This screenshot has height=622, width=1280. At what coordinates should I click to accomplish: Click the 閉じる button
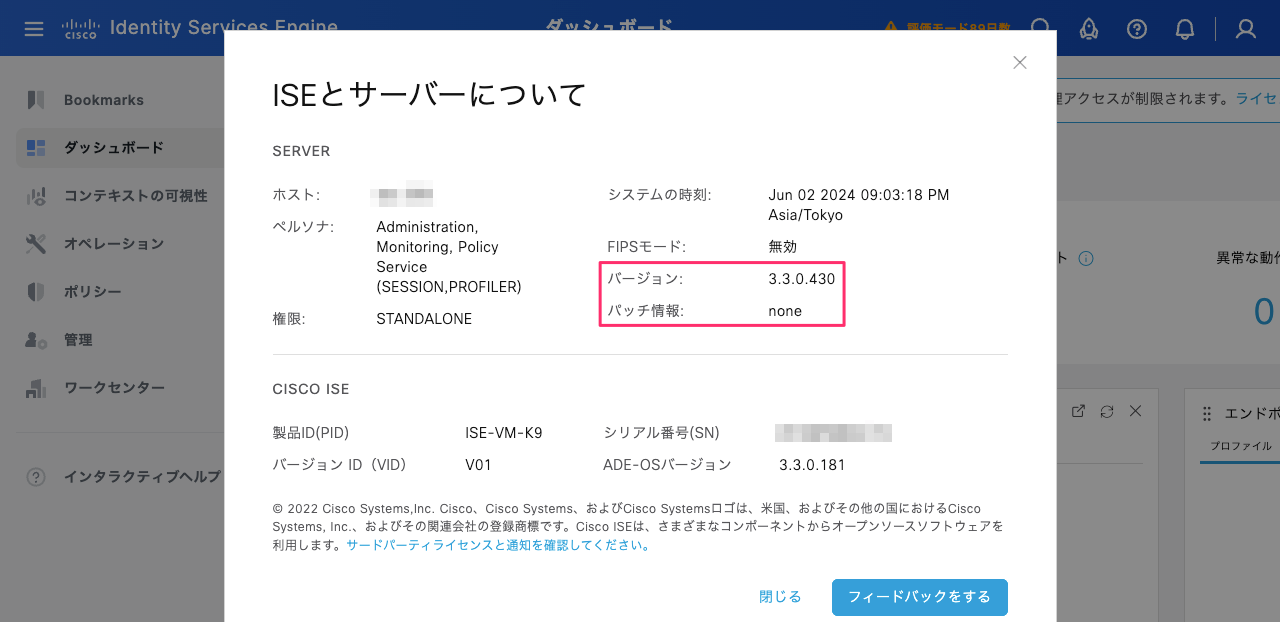pos(781,597)
